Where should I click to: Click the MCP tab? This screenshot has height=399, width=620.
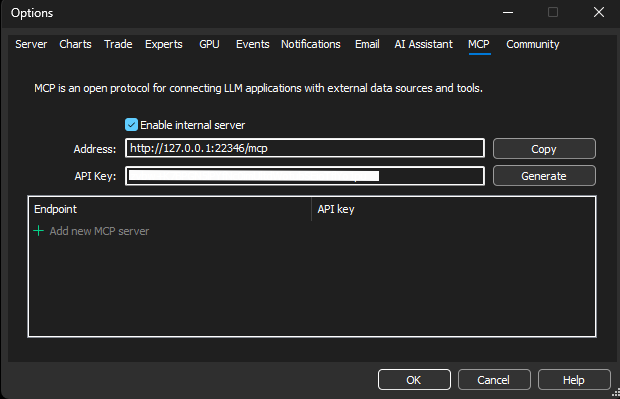click(x=479, y=44)
